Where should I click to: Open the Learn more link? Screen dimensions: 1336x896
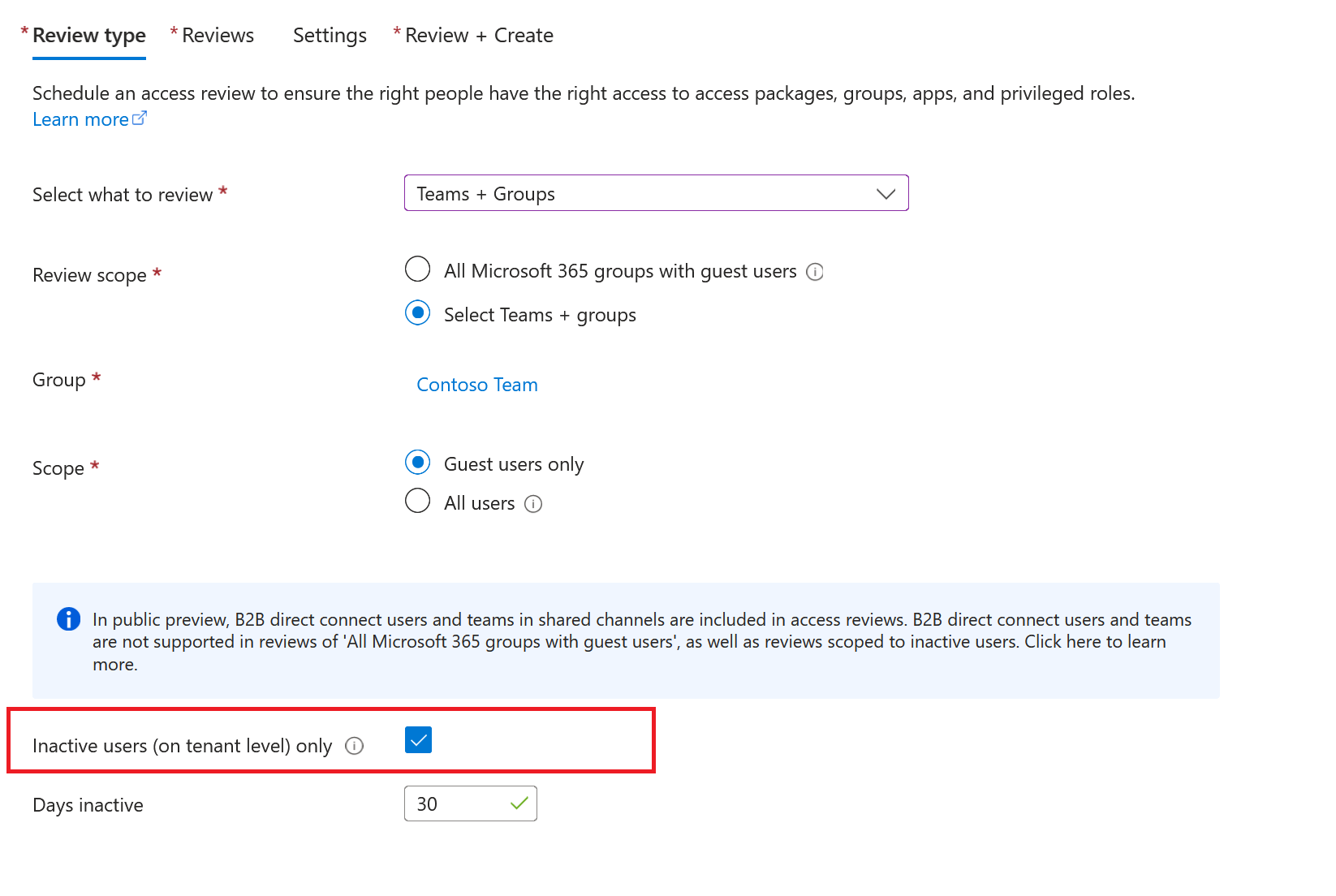click(80, 120)
